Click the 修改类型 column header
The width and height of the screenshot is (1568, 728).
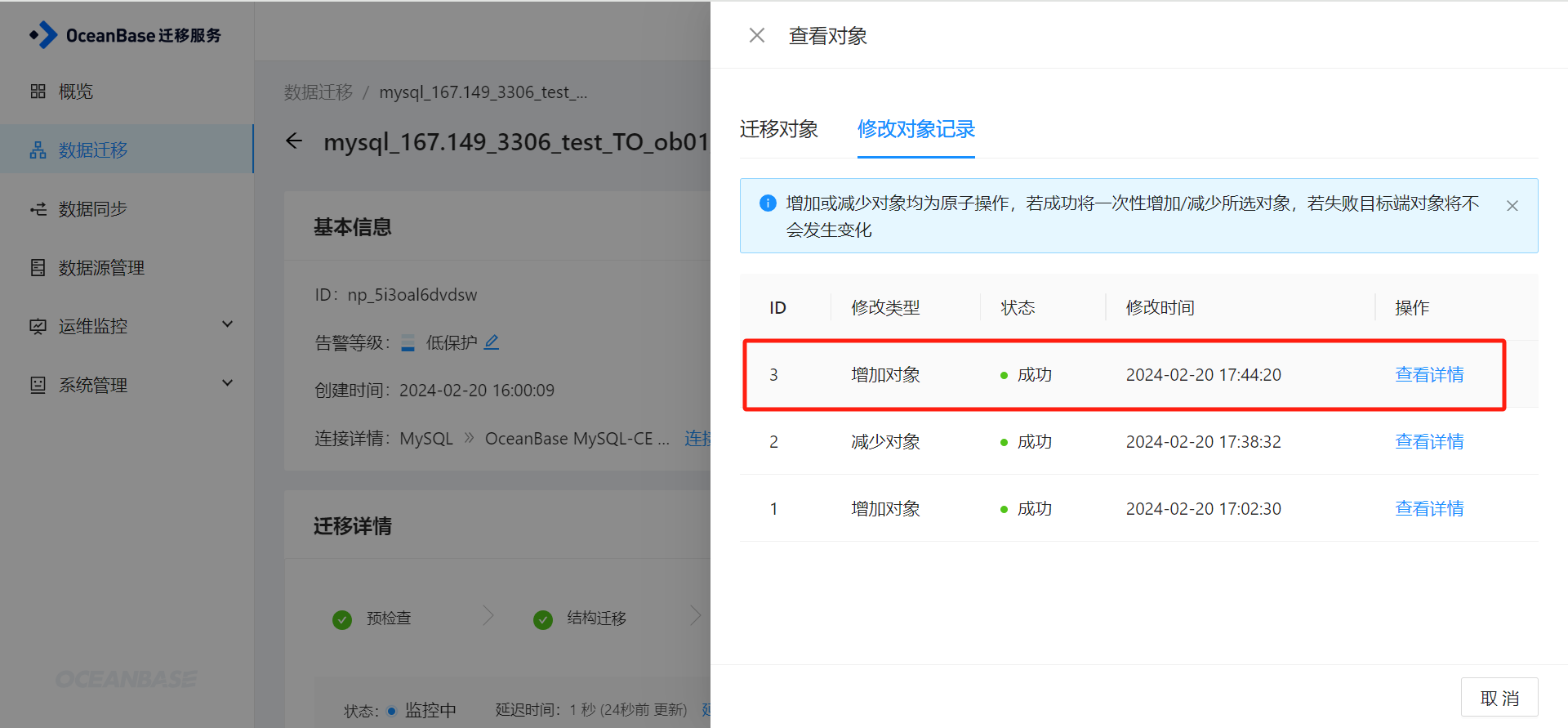pyautogui.click(x=885, y=308)
